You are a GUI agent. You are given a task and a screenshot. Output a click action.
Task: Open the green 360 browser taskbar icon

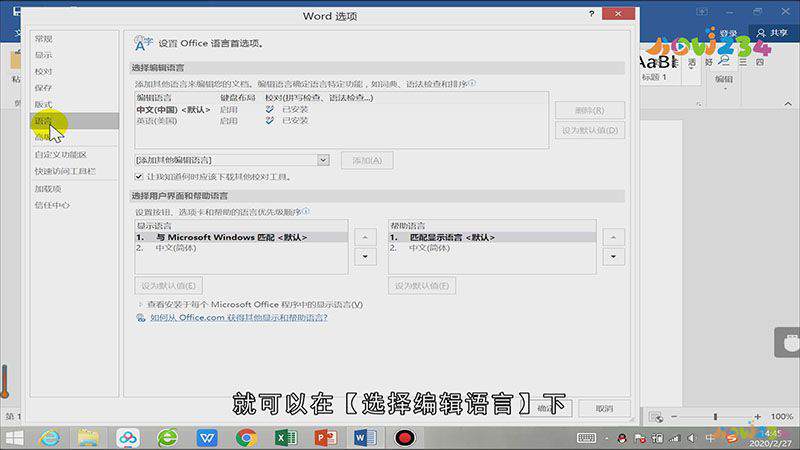(x=167, y=438)
